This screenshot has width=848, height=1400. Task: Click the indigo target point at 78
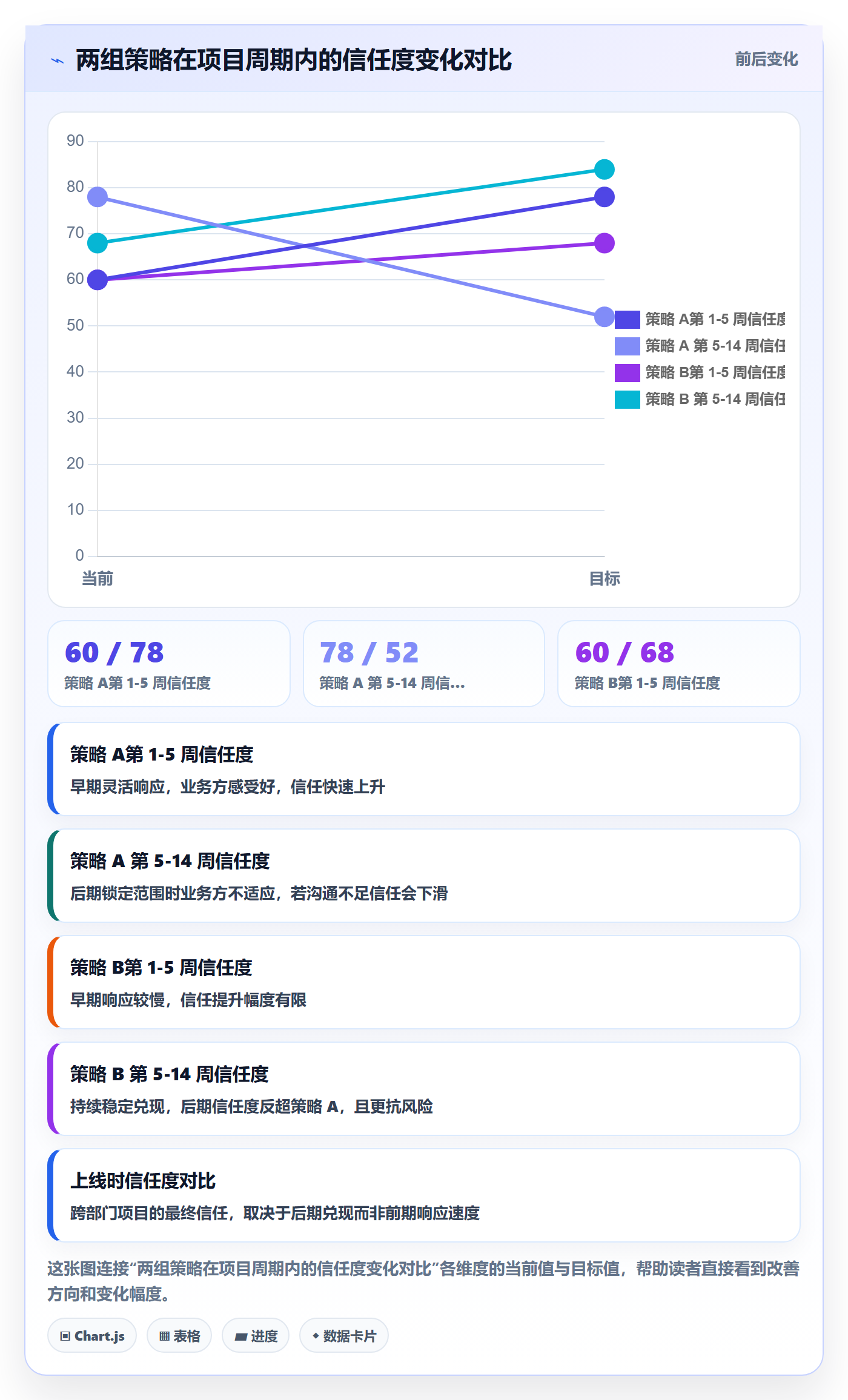click(605, 197)
